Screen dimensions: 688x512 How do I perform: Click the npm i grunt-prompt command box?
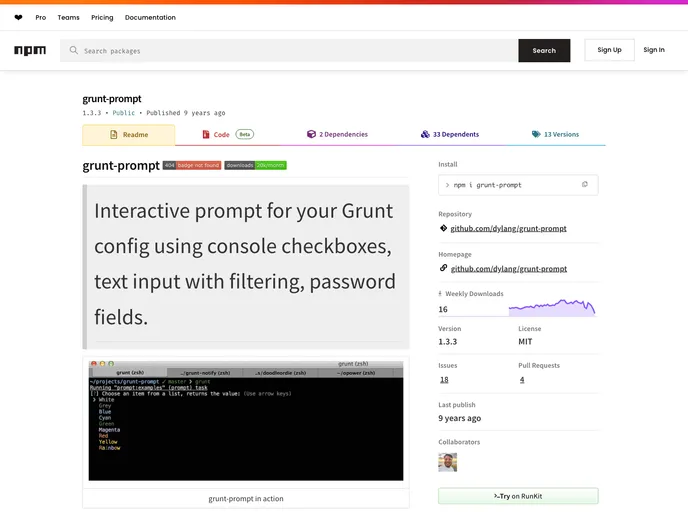(518, 185)
